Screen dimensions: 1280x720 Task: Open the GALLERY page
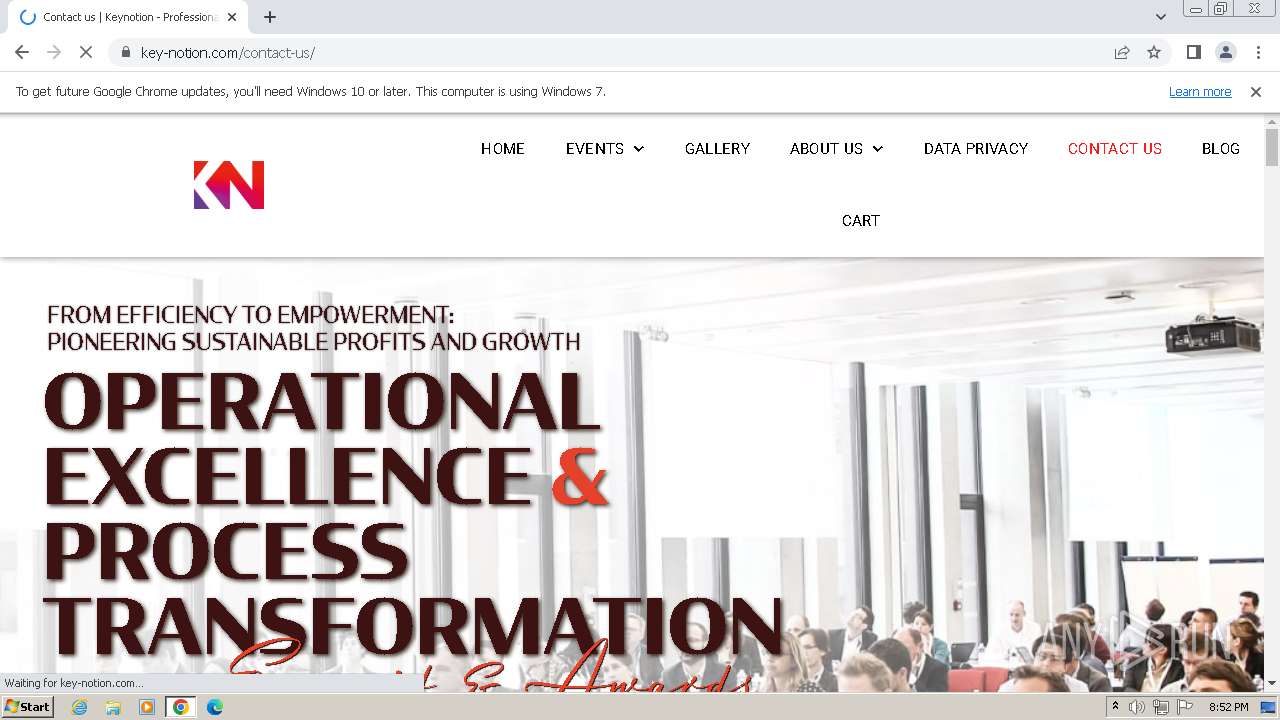tap(717, 148)
